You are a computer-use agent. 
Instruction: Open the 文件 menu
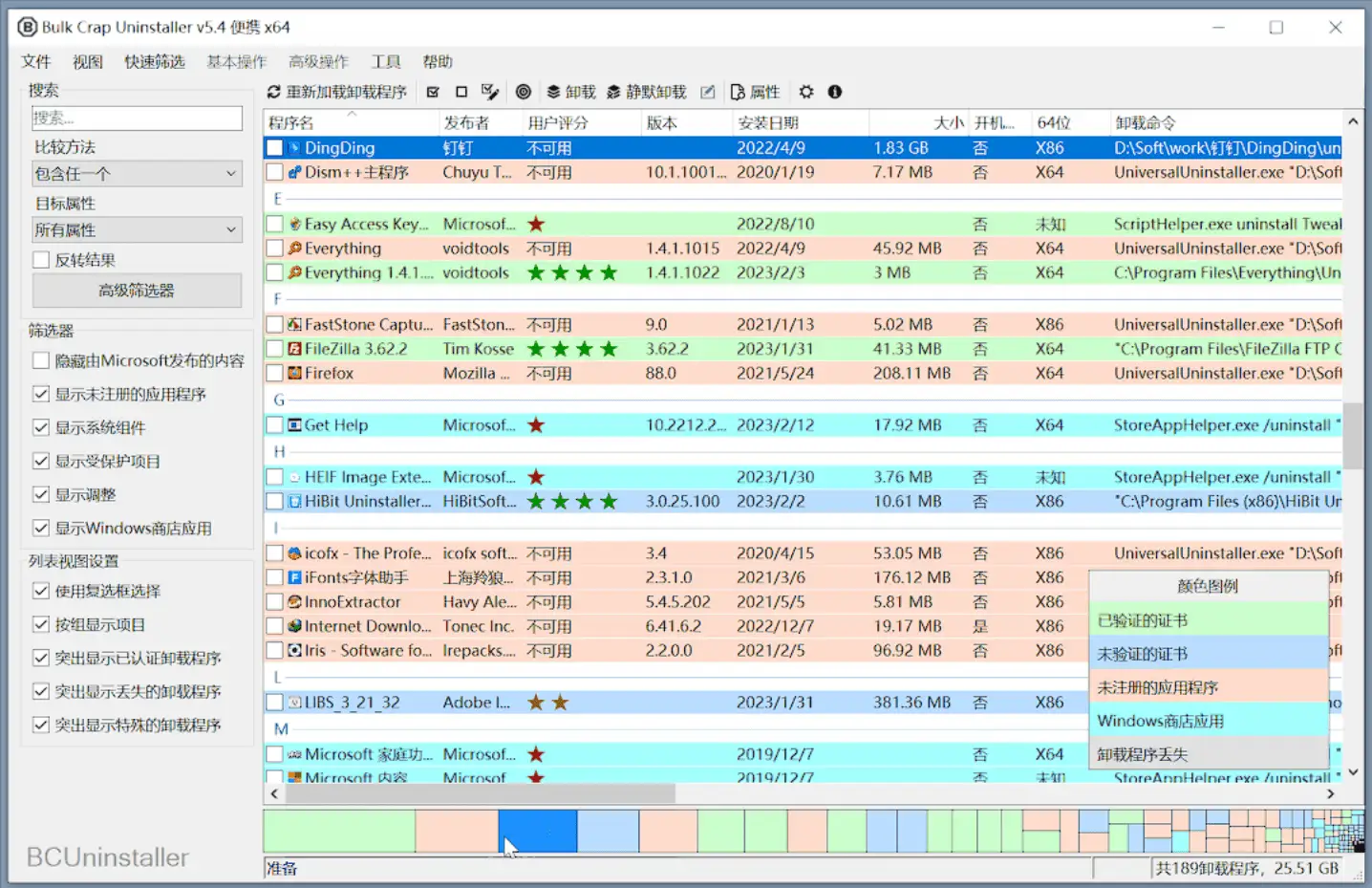coord(36,61)
